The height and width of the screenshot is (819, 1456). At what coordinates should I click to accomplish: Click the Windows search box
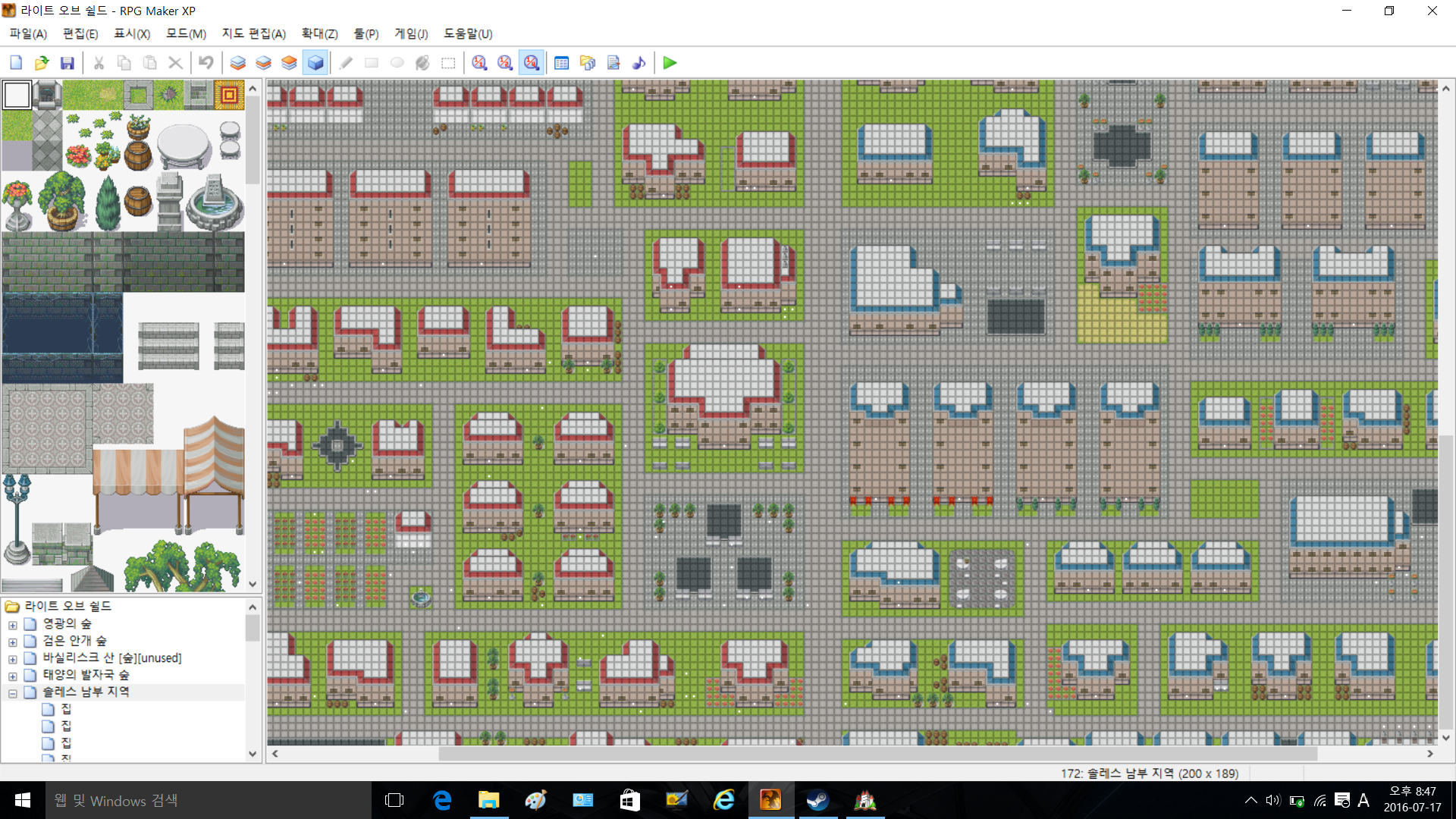pos(209,800)
